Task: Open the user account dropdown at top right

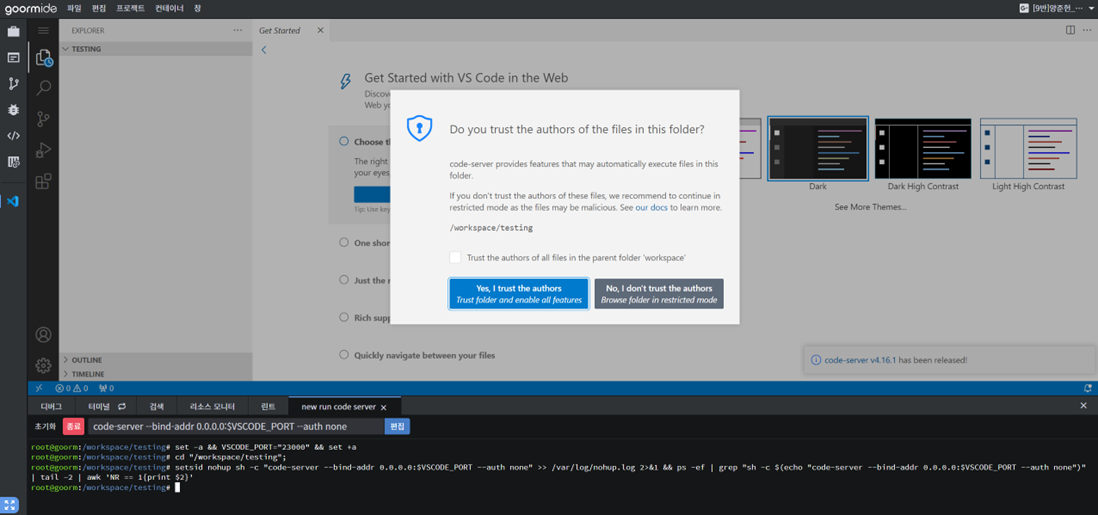Action: pos(1057,8)
